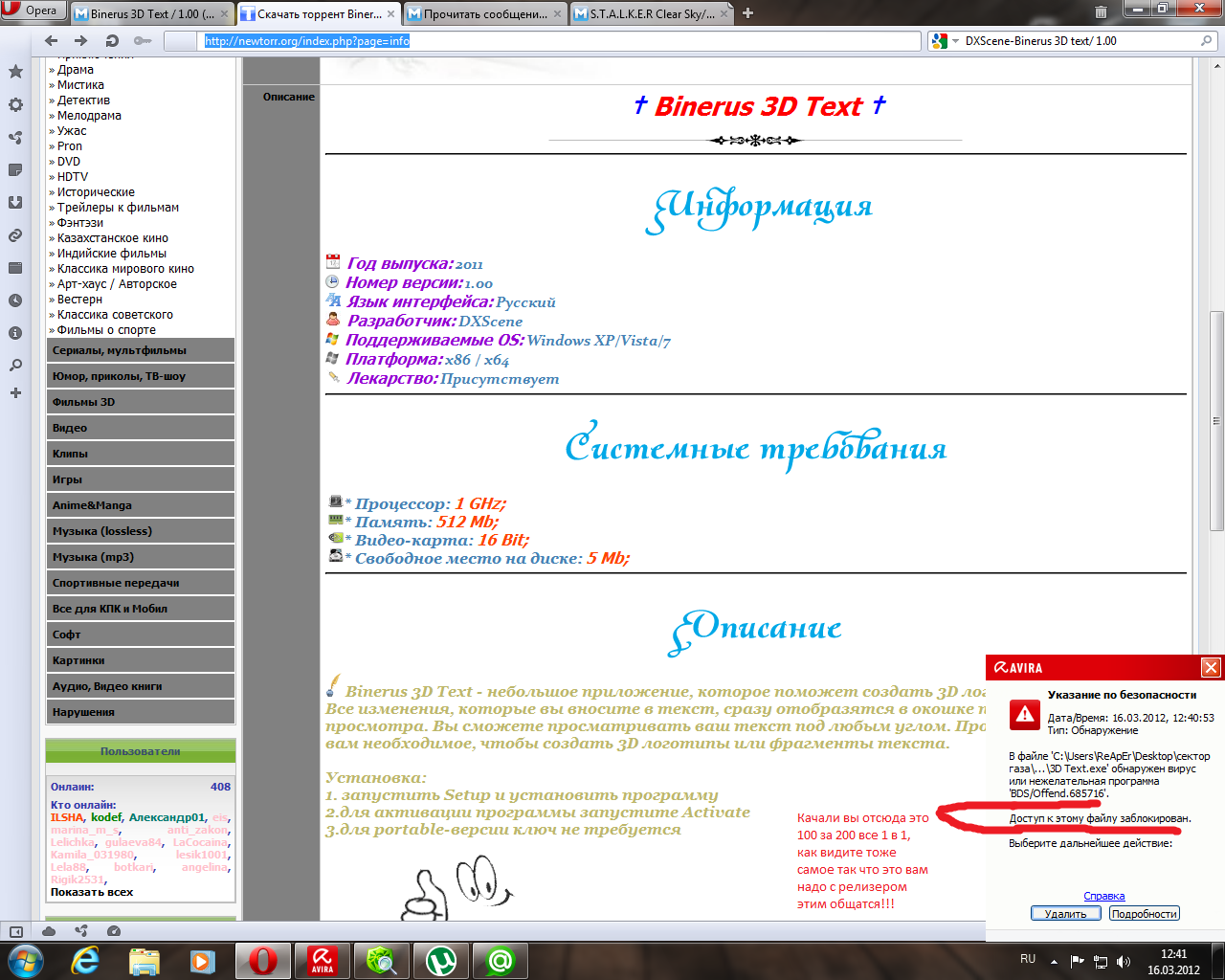
Task: Open the Unite panel icon in sidebar
Action: click(x=15, y=138)
